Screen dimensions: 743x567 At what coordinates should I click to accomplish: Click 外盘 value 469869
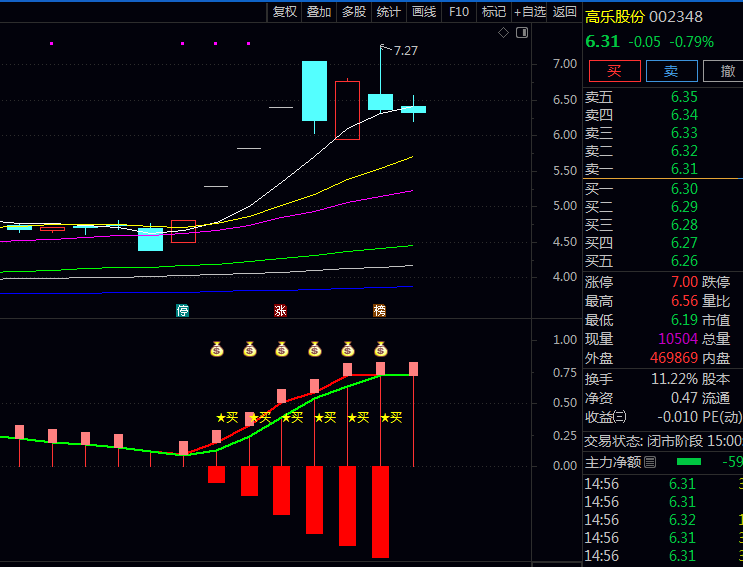tap(674, 358)
